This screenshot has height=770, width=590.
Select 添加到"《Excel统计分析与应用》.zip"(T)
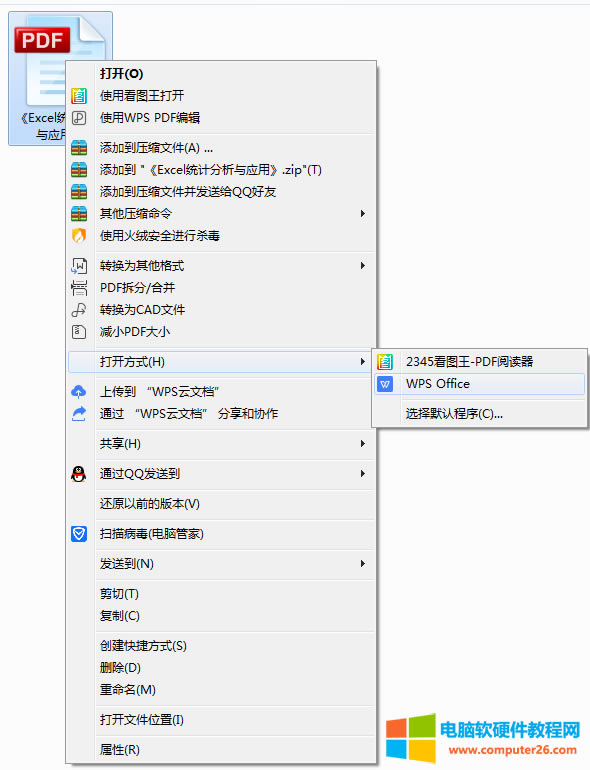click(221, 170)
